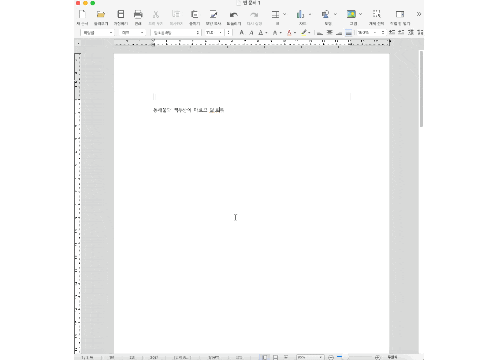Align paragraph text to the left

click(320, 33)
